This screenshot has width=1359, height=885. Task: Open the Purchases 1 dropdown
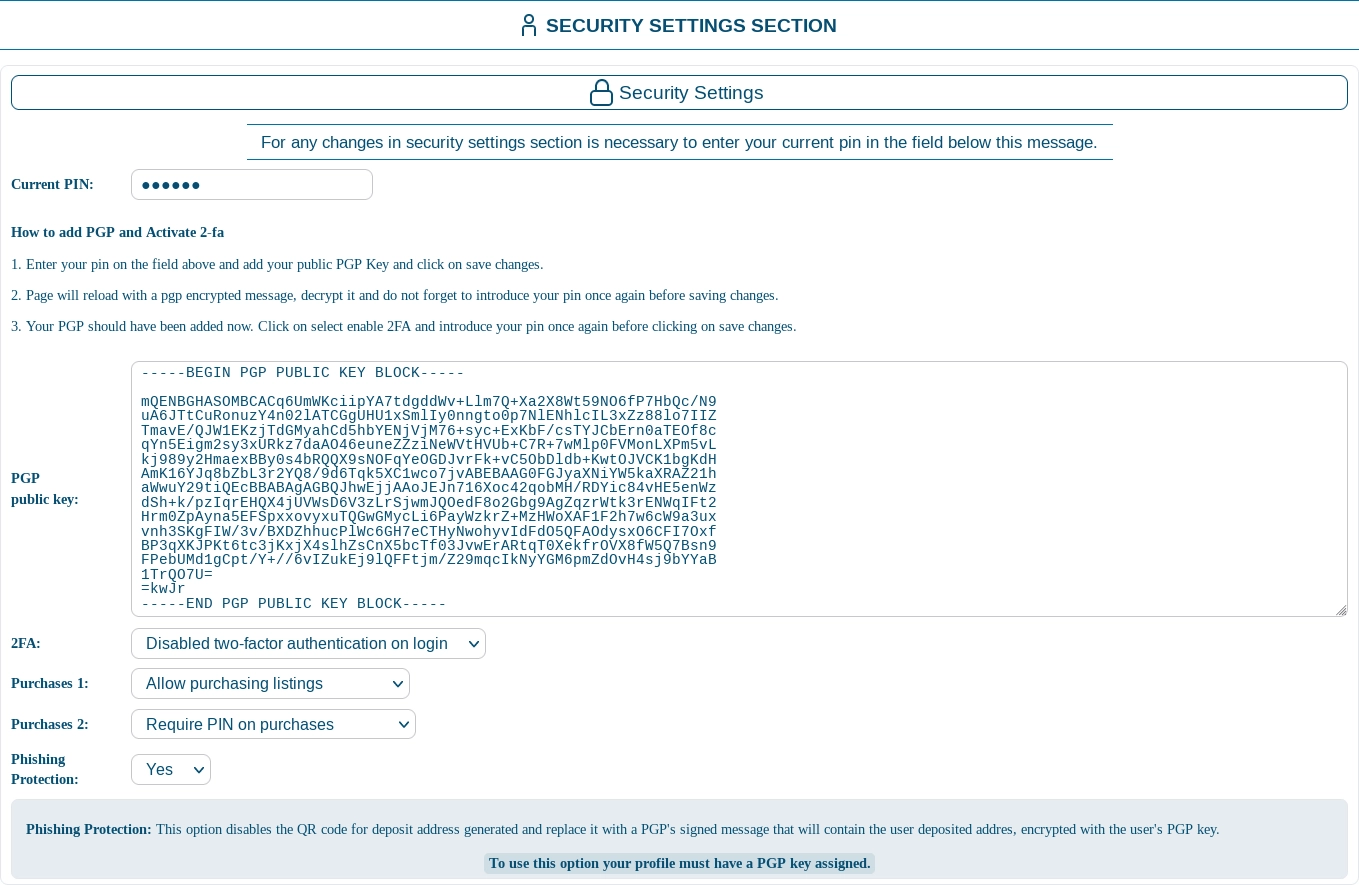click(270, 683)
